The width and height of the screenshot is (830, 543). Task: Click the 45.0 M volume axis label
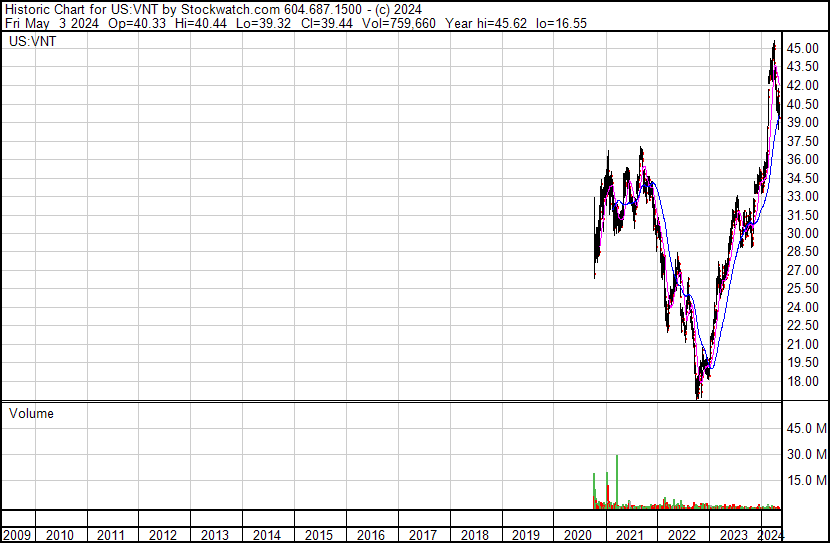click(x=805, y=429)
